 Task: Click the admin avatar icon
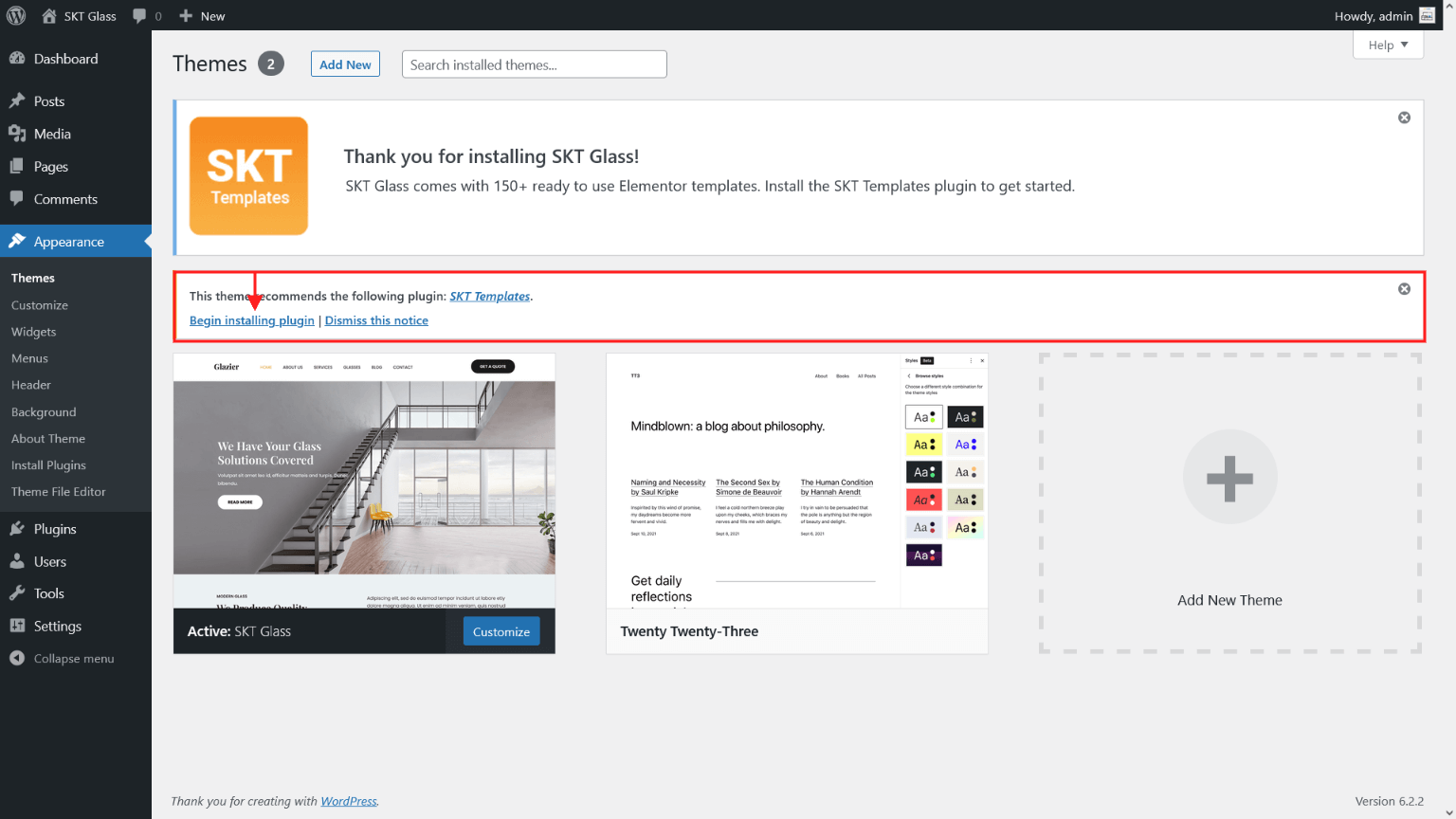pyautogui.click(x=1427, y=15)
